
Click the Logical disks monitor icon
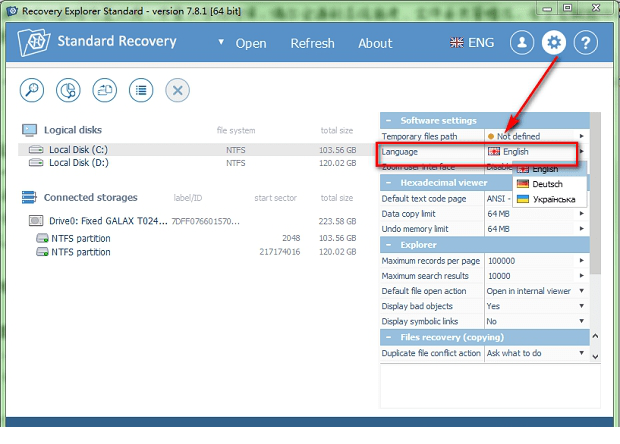click(x=30, y=130)
